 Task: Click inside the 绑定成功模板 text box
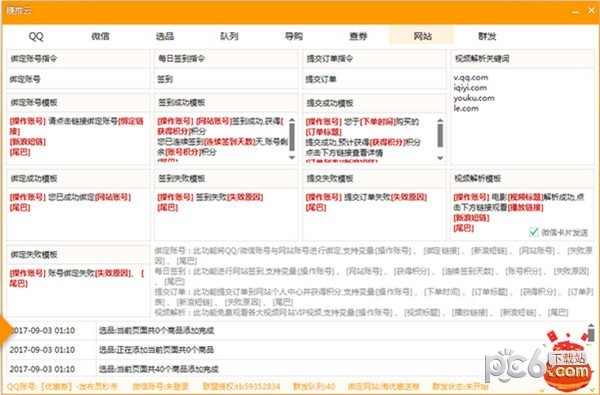pyautogui.click(x=78, y=214)
